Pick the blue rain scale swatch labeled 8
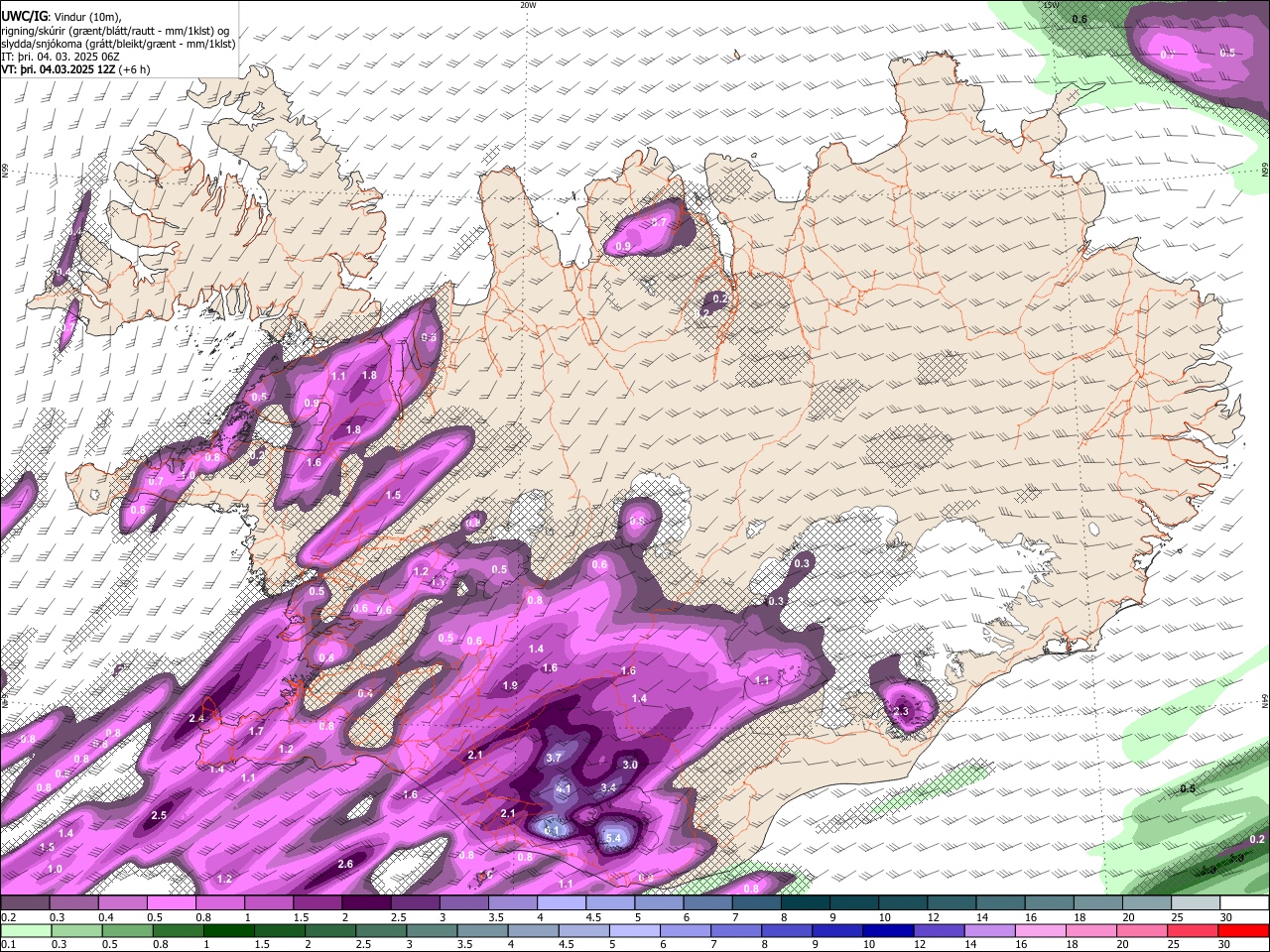This screenshot has width=1270, height=952. point(788,931)
